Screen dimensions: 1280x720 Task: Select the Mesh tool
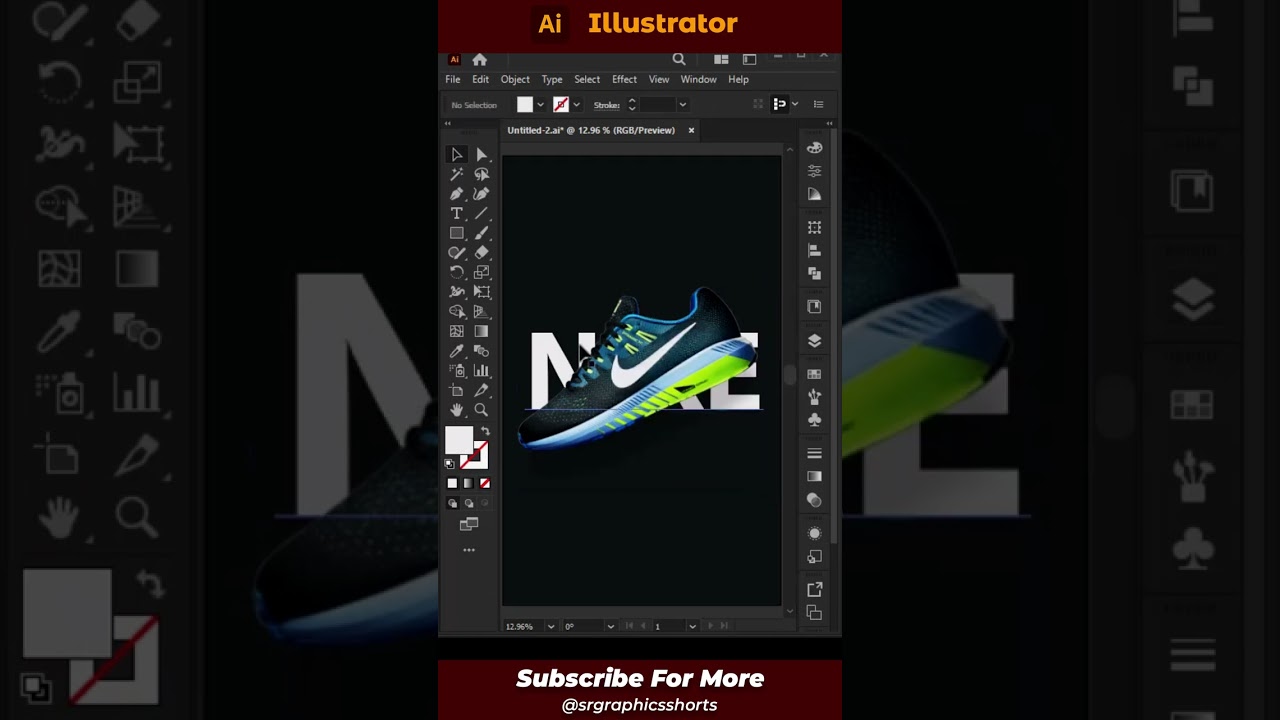[457, 331]
